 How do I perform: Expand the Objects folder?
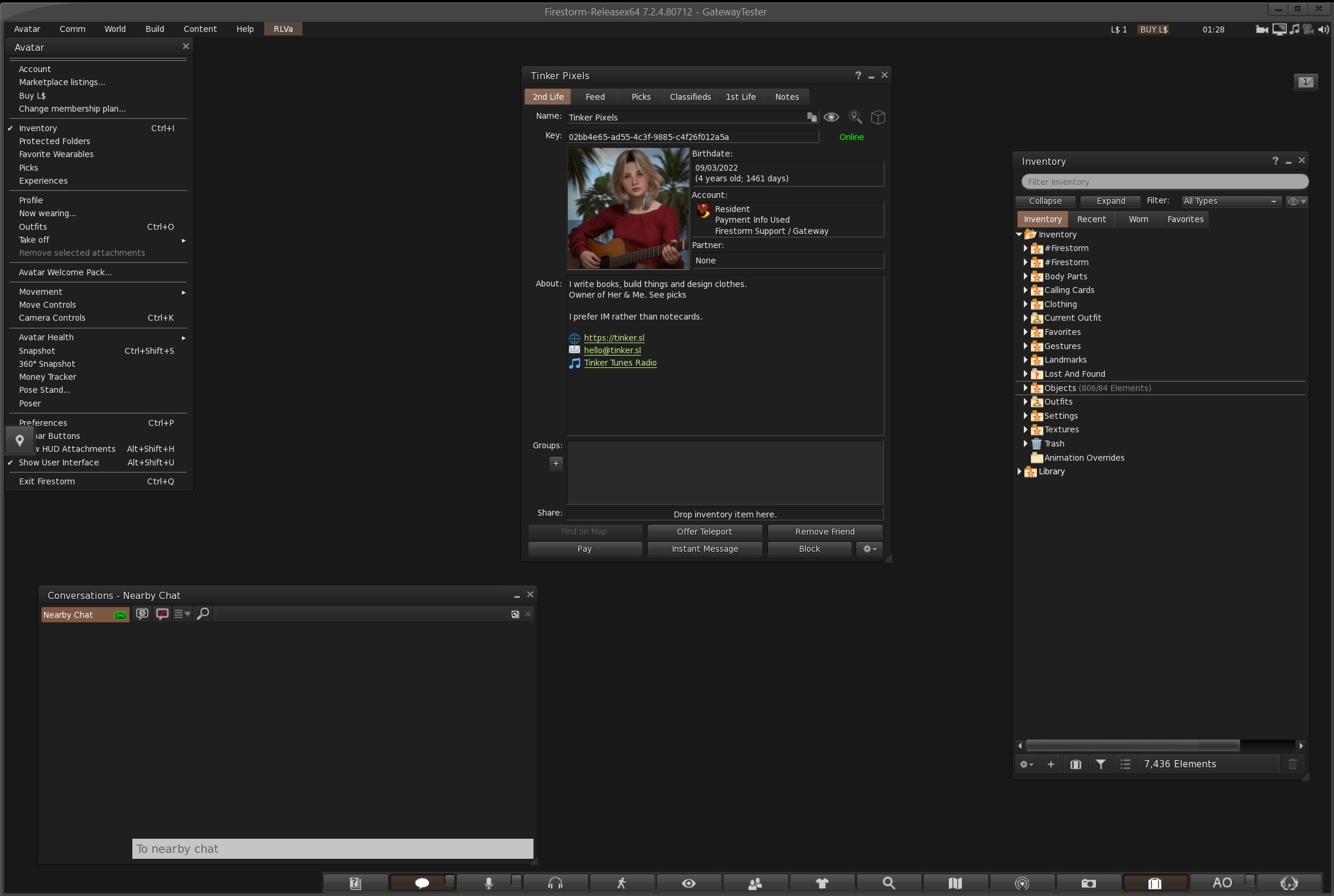1026,388
